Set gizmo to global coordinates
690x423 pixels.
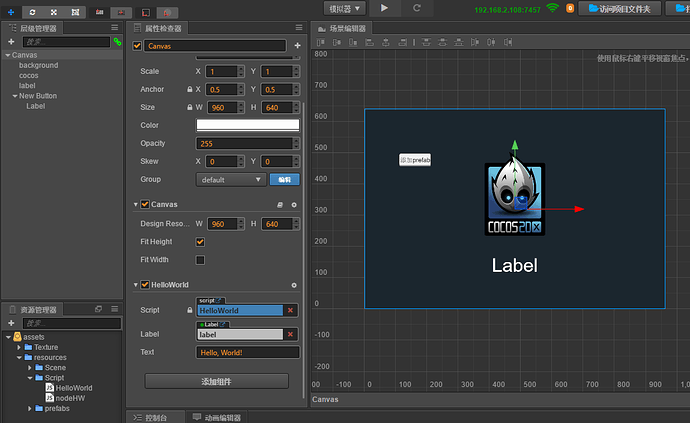[x=167, y=13]
